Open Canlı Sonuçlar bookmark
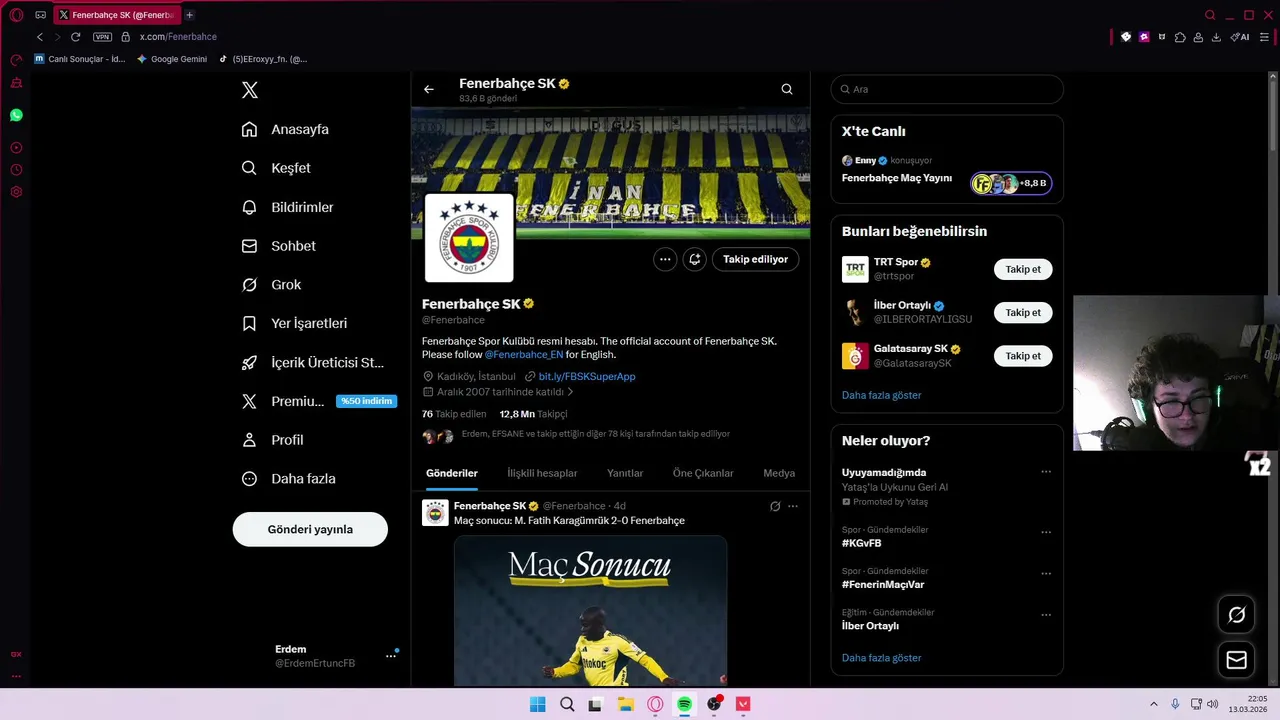 point(80,59)
